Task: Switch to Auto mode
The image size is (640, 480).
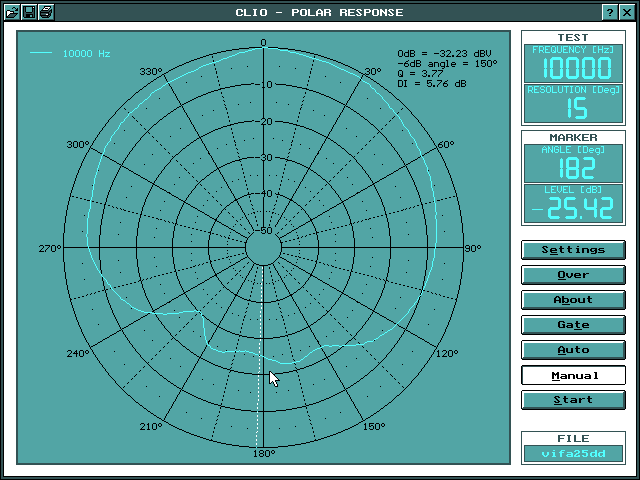Action: 573,350
